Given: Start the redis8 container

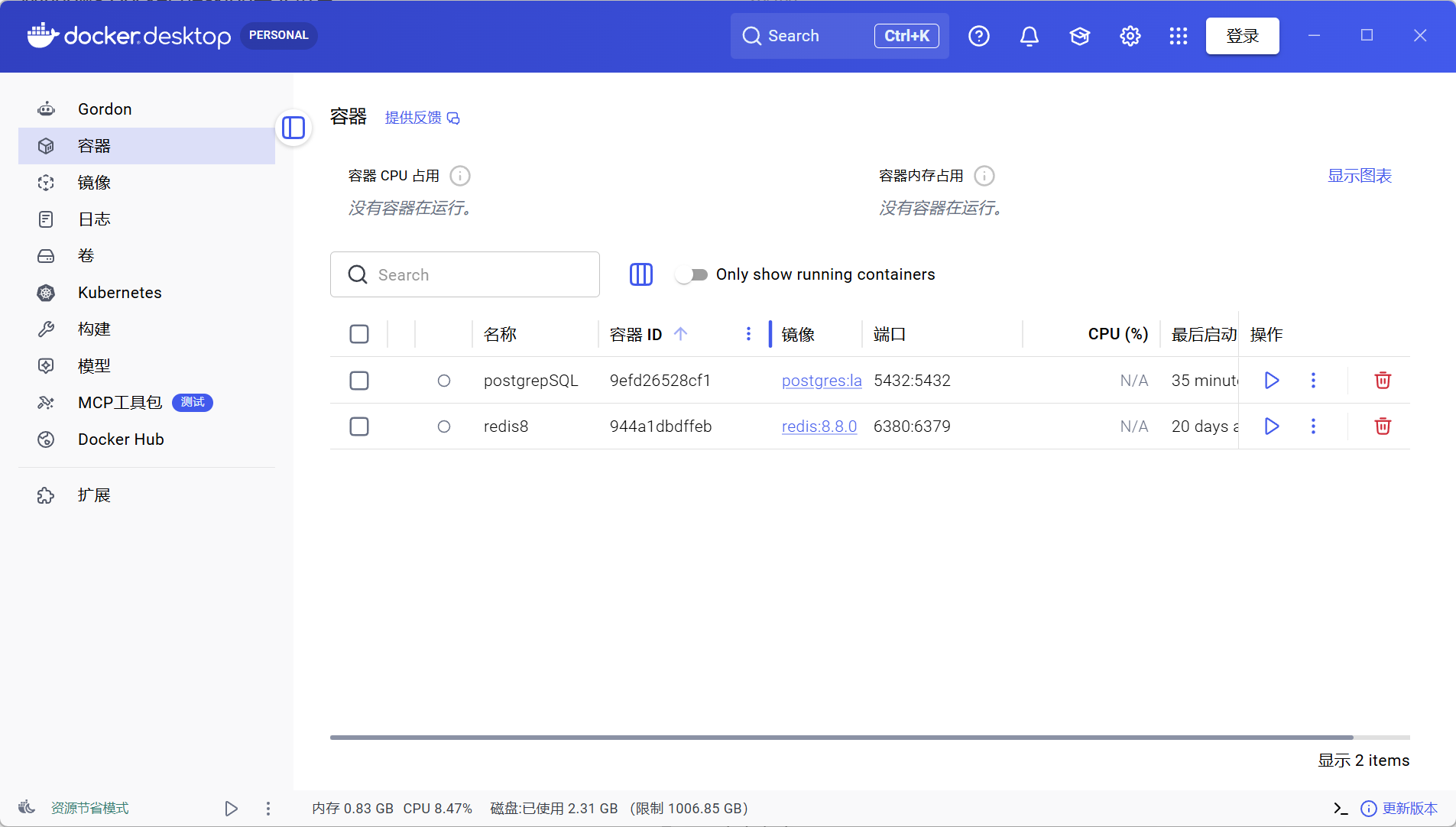Looking at the screenshot, I should point(1272,426).
